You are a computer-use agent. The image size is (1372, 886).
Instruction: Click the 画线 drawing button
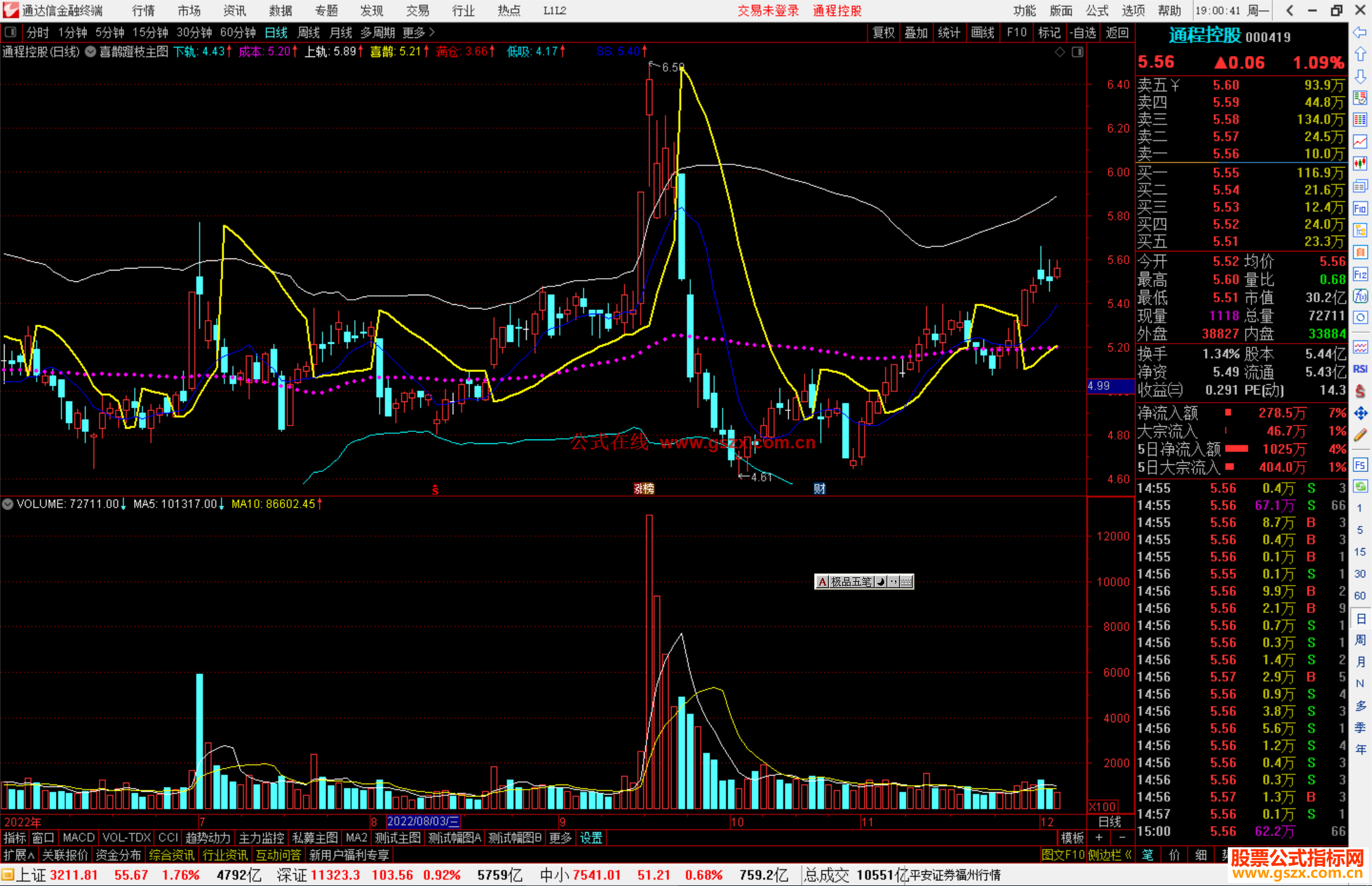click(x=982, y=32)
